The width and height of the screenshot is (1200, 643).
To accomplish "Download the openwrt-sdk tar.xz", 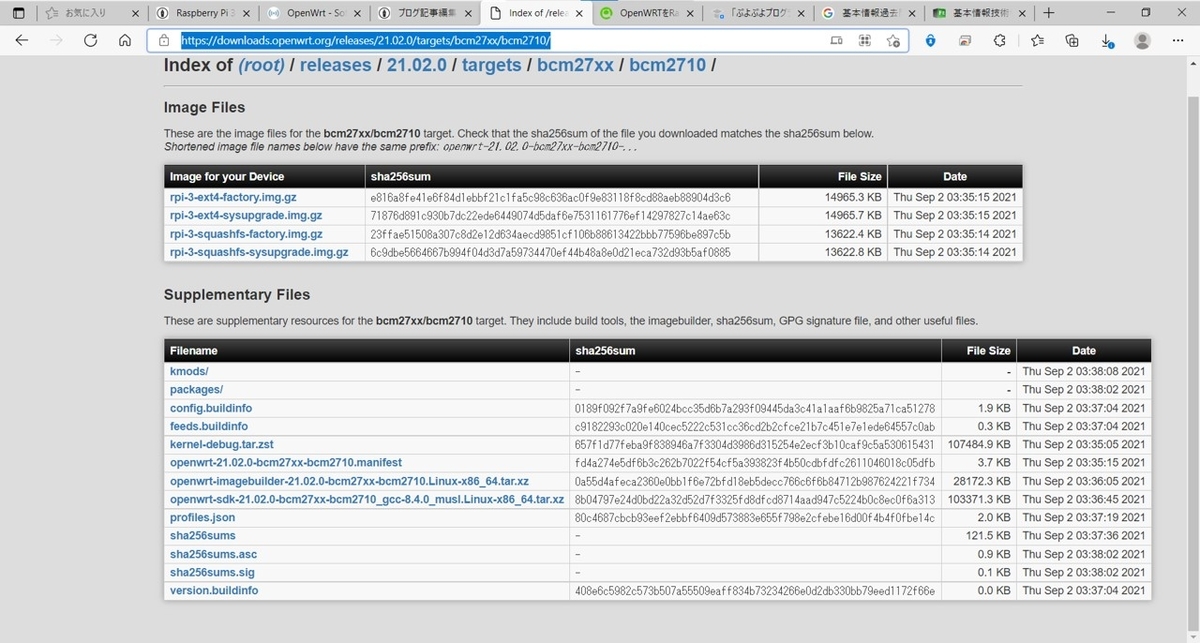I will tap(367, 499).
